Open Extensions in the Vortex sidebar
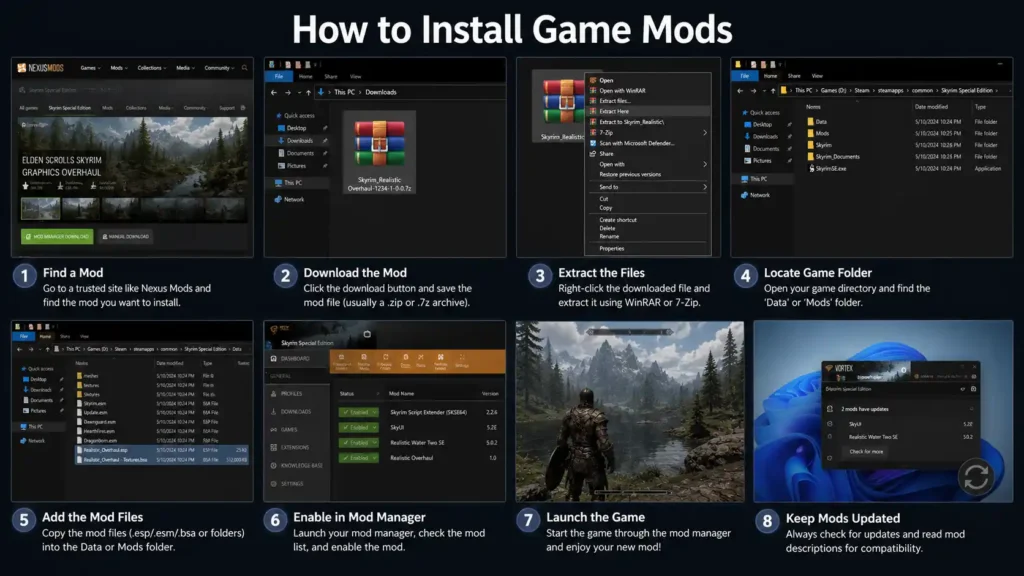Viewport: 1024px width, 576px height. 289,447
